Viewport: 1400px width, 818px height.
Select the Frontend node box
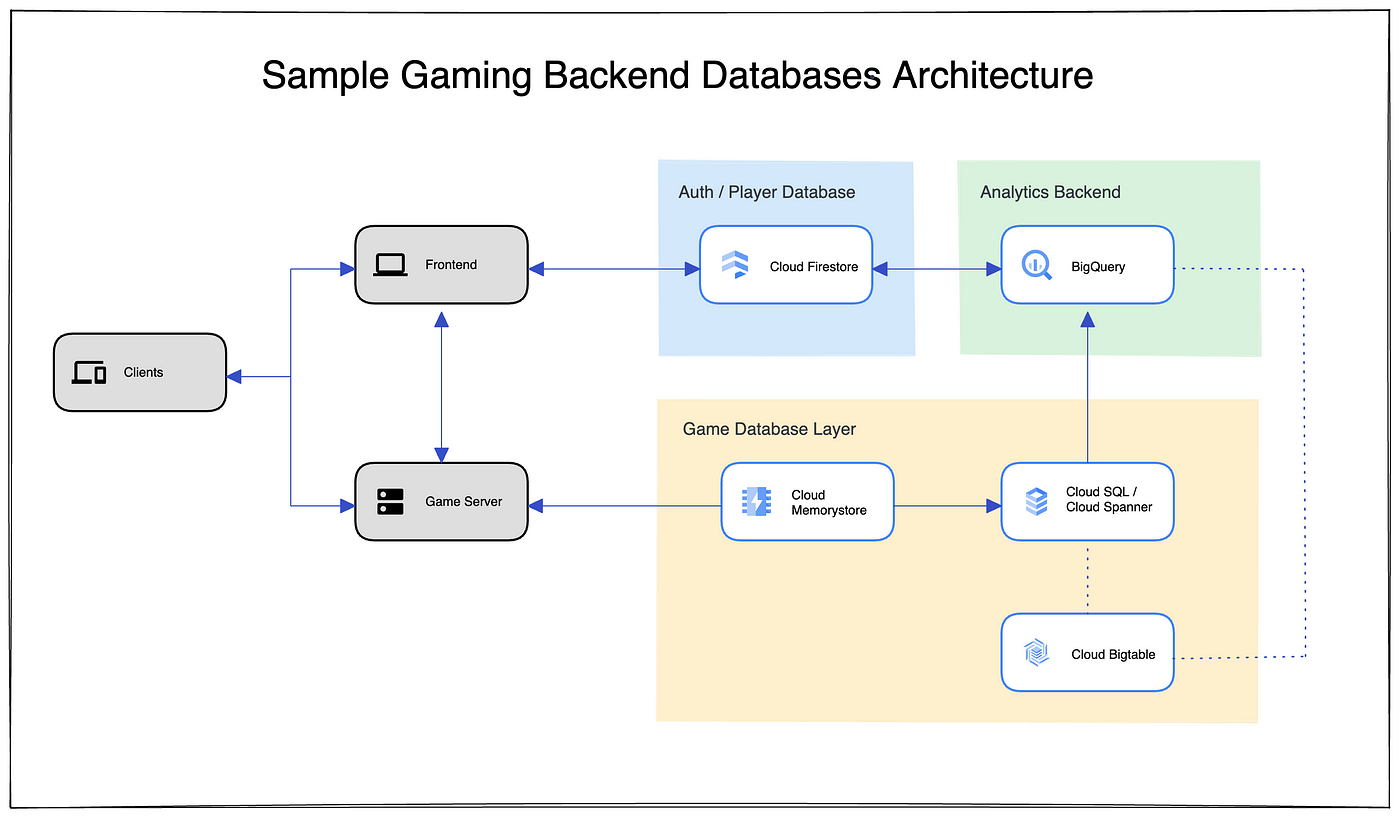point(441,264)
